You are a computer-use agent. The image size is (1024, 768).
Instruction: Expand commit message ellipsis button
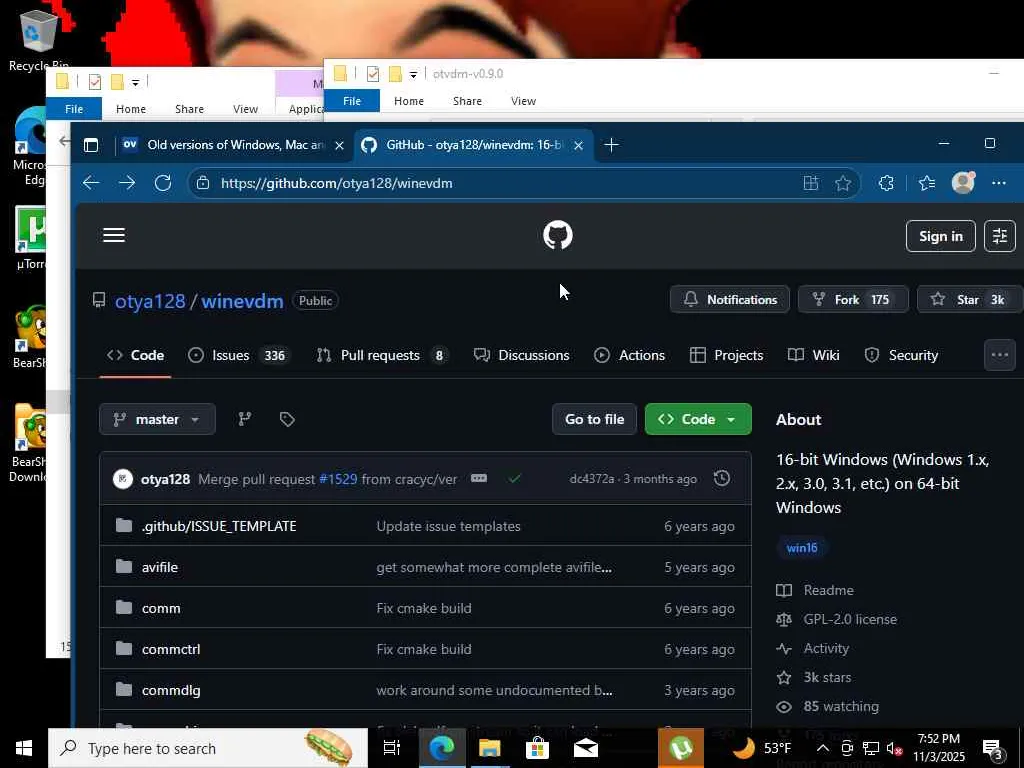pyautogui.click(x=479, y=478)
